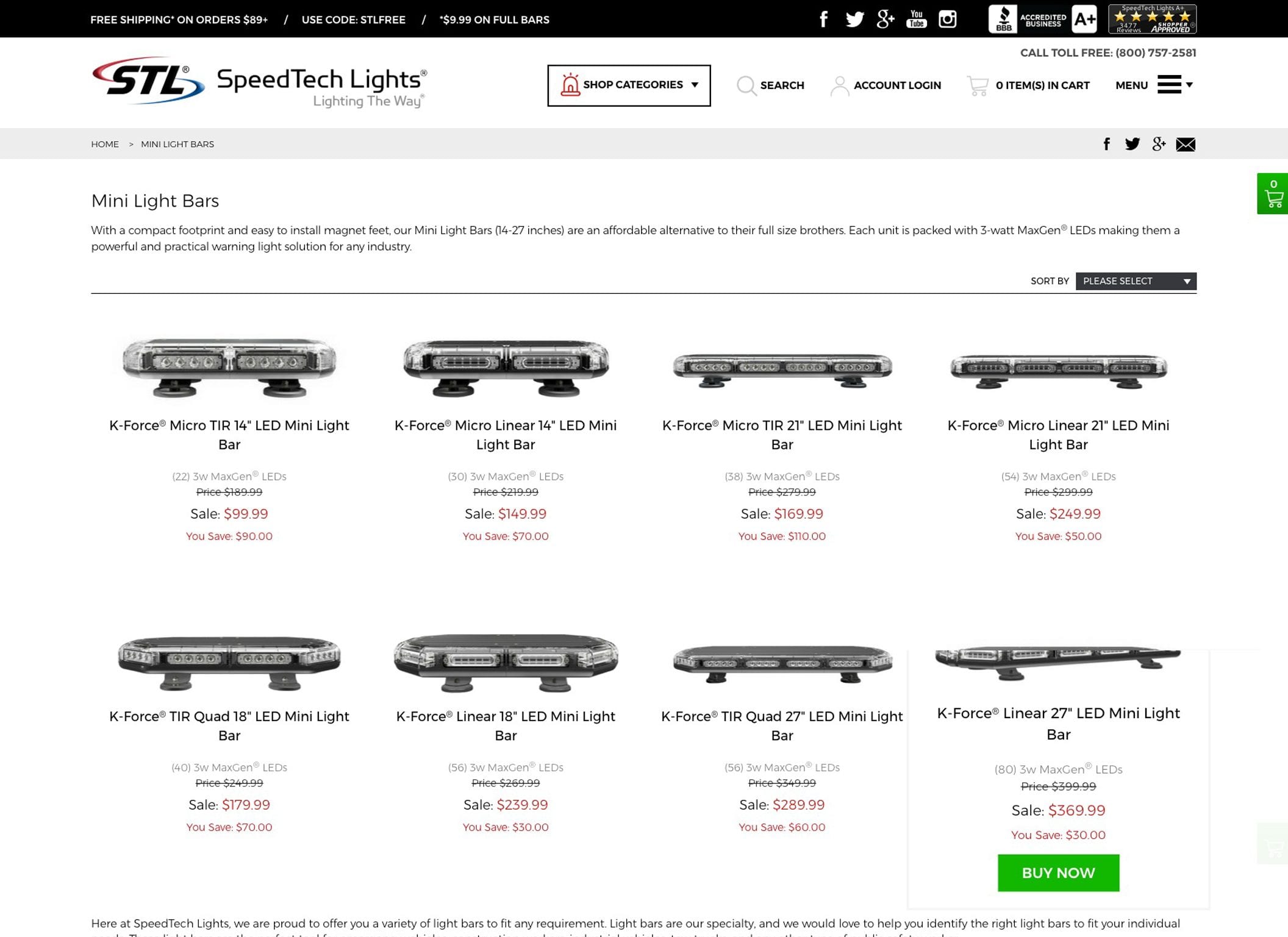Open the Shop Categories dropdown
Screen dimensions: 1288x937
629,85
